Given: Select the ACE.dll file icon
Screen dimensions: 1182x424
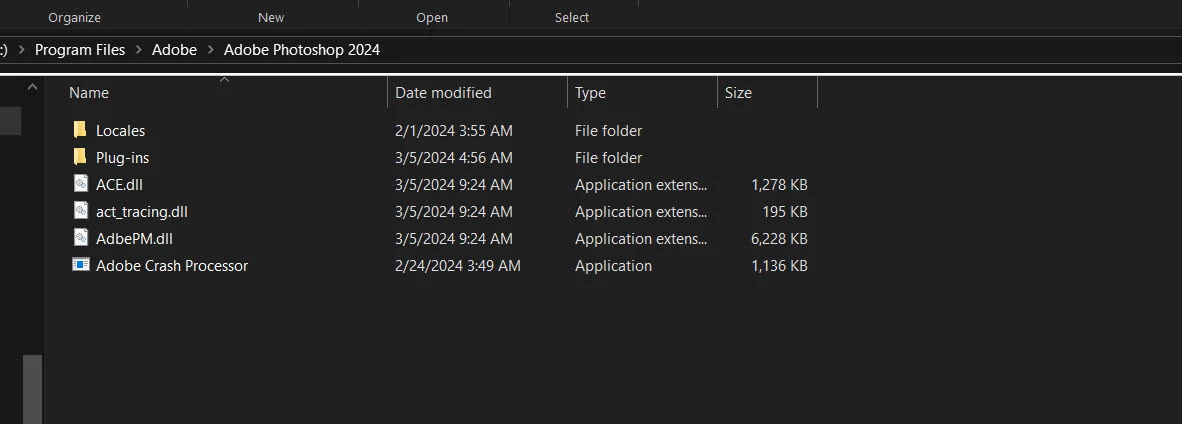Looking at the screenshot, I should (x=81, y=184).
